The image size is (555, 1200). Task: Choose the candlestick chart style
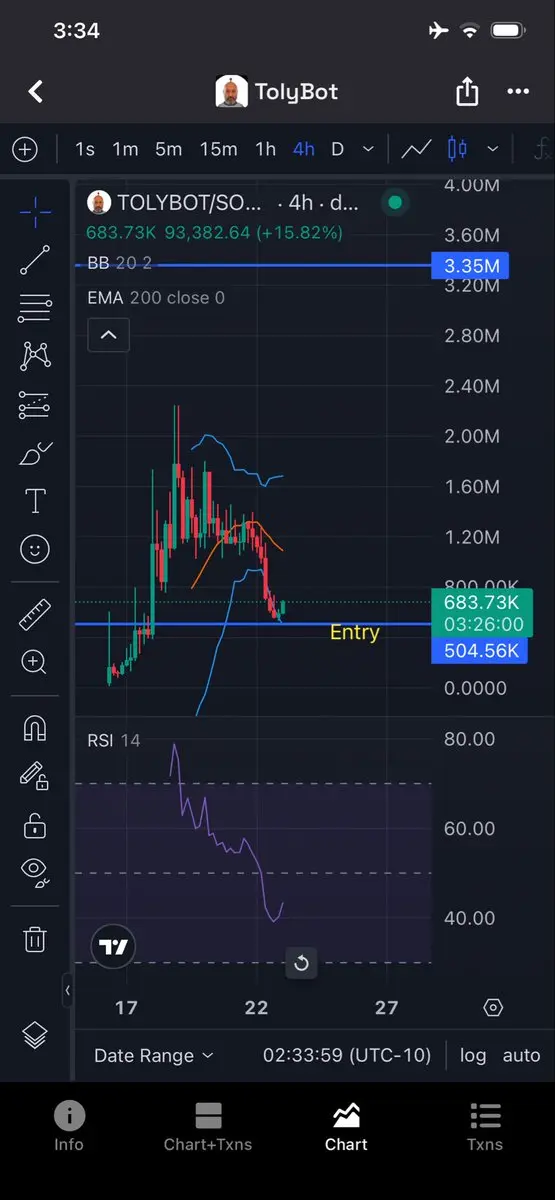point(457,149)
